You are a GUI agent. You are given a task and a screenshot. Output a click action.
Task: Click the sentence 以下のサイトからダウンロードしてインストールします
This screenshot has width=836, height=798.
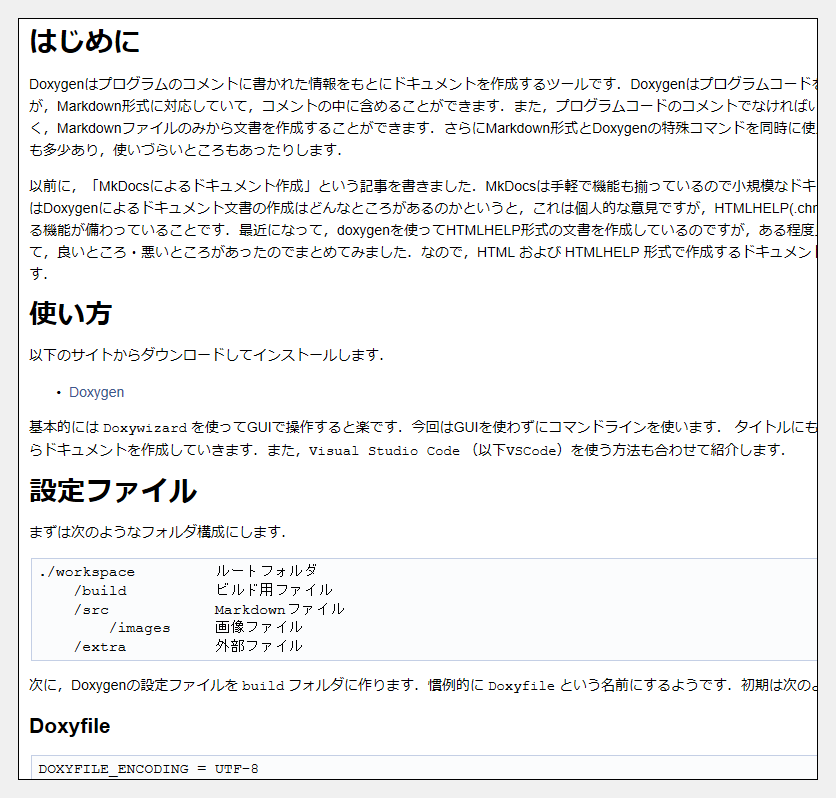coord(207,354)
